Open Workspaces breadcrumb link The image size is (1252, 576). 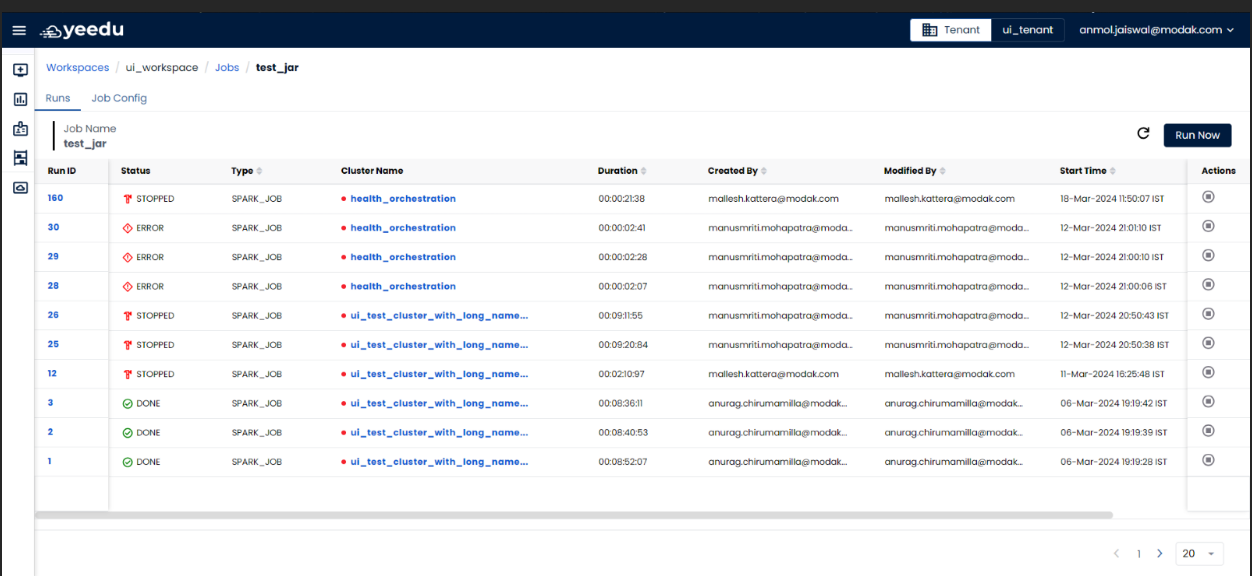coord(78,68)
